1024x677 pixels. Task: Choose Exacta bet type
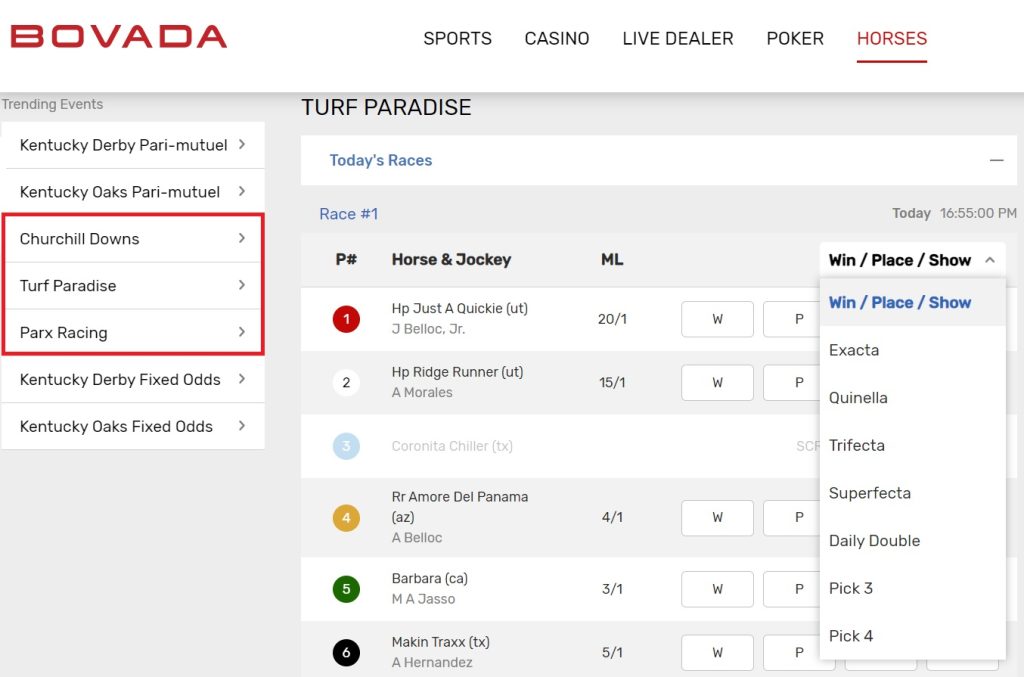tap(912, 350)
